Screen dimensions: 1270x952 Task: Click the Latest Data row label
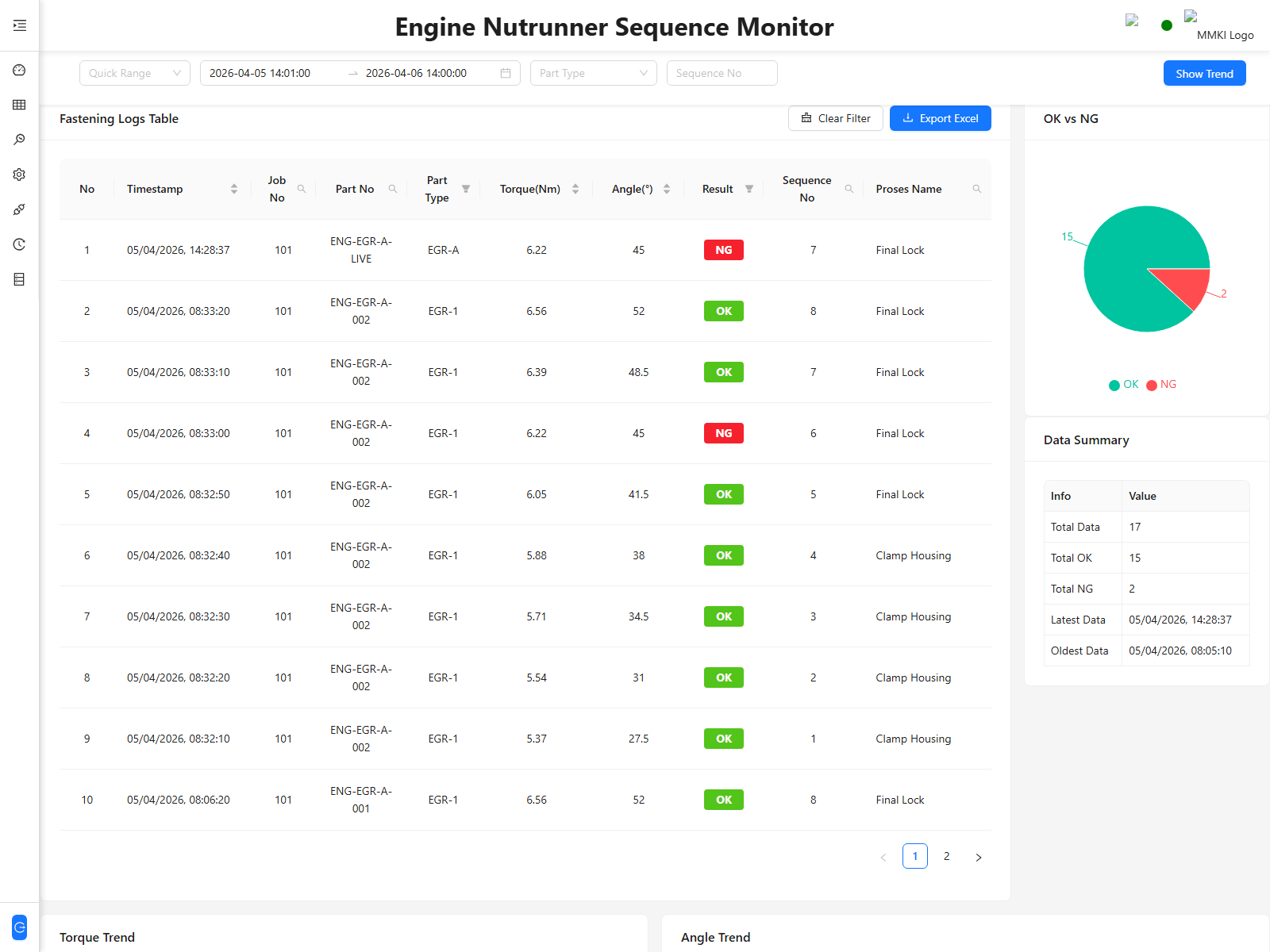click(x=1078, y=620)
